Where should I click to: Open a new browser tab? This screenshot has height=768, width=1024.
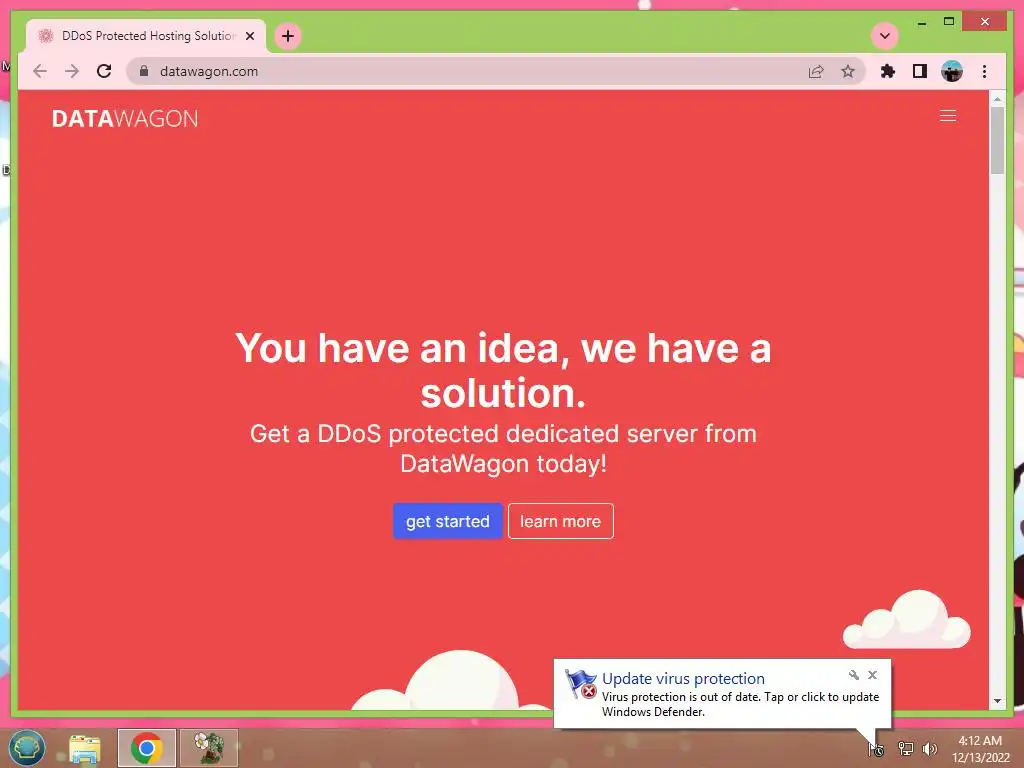point(288,36)
